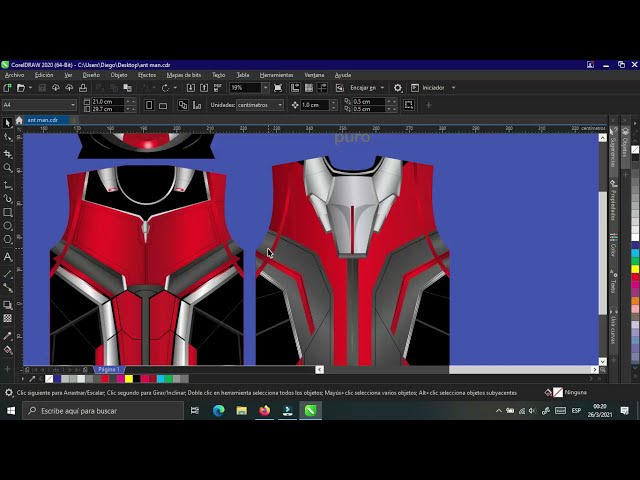Click Publish to PDF icon
This screenshot has height=480, width=640.
point(218,88)
